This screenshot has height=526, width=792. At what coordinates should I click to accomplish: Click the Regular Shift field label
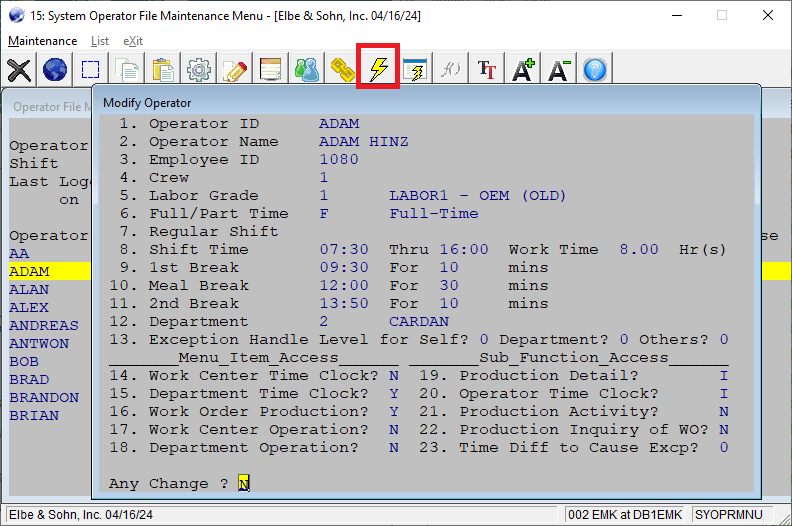pyautogui.click(x=214, y=231)
